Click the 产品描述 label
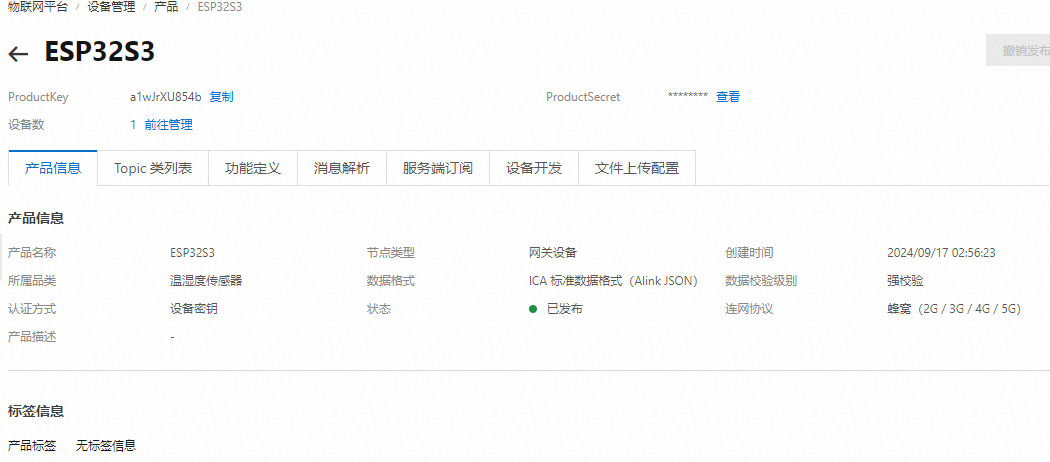This screenshot has height=462, width=1050. (32, 337)
